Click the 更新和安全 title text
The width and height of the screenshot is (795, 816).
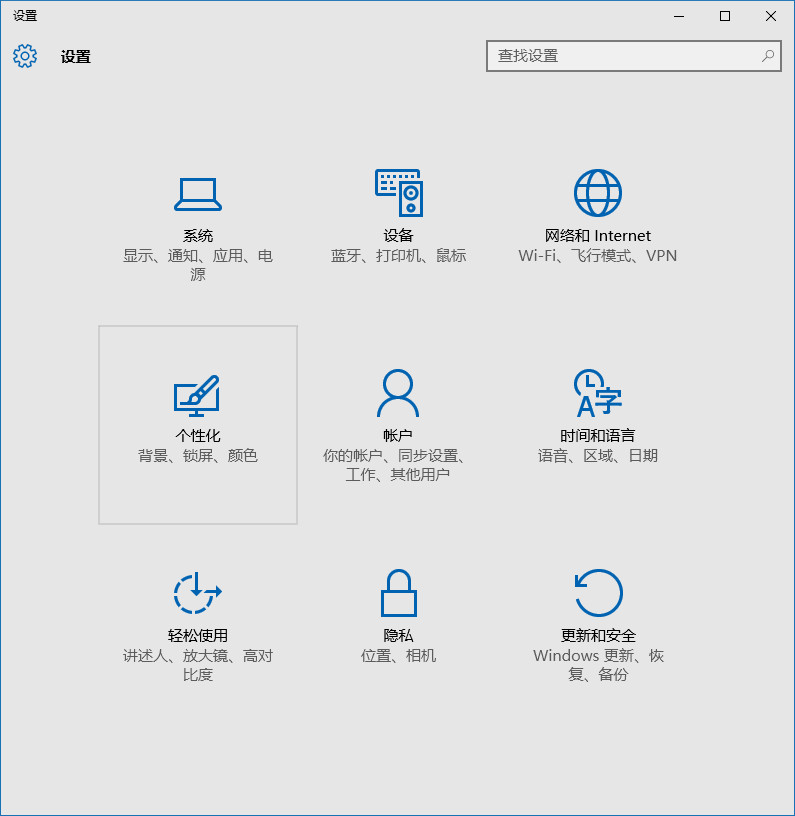pyautogui.click(x=598, y=636)
